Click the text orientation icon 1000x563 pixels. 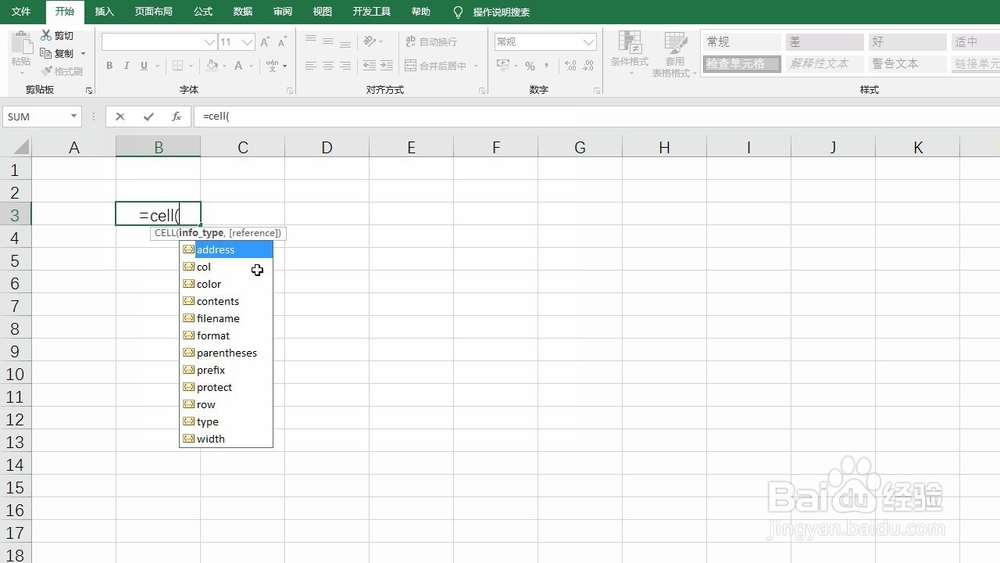(x=370, y=41)
